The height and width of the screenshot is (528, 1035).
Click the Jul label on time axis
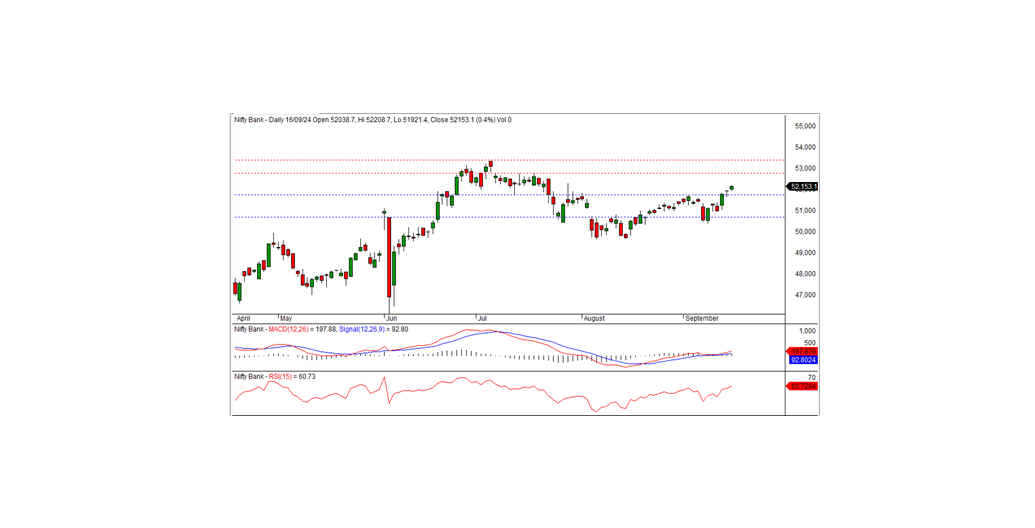point(482,318)
